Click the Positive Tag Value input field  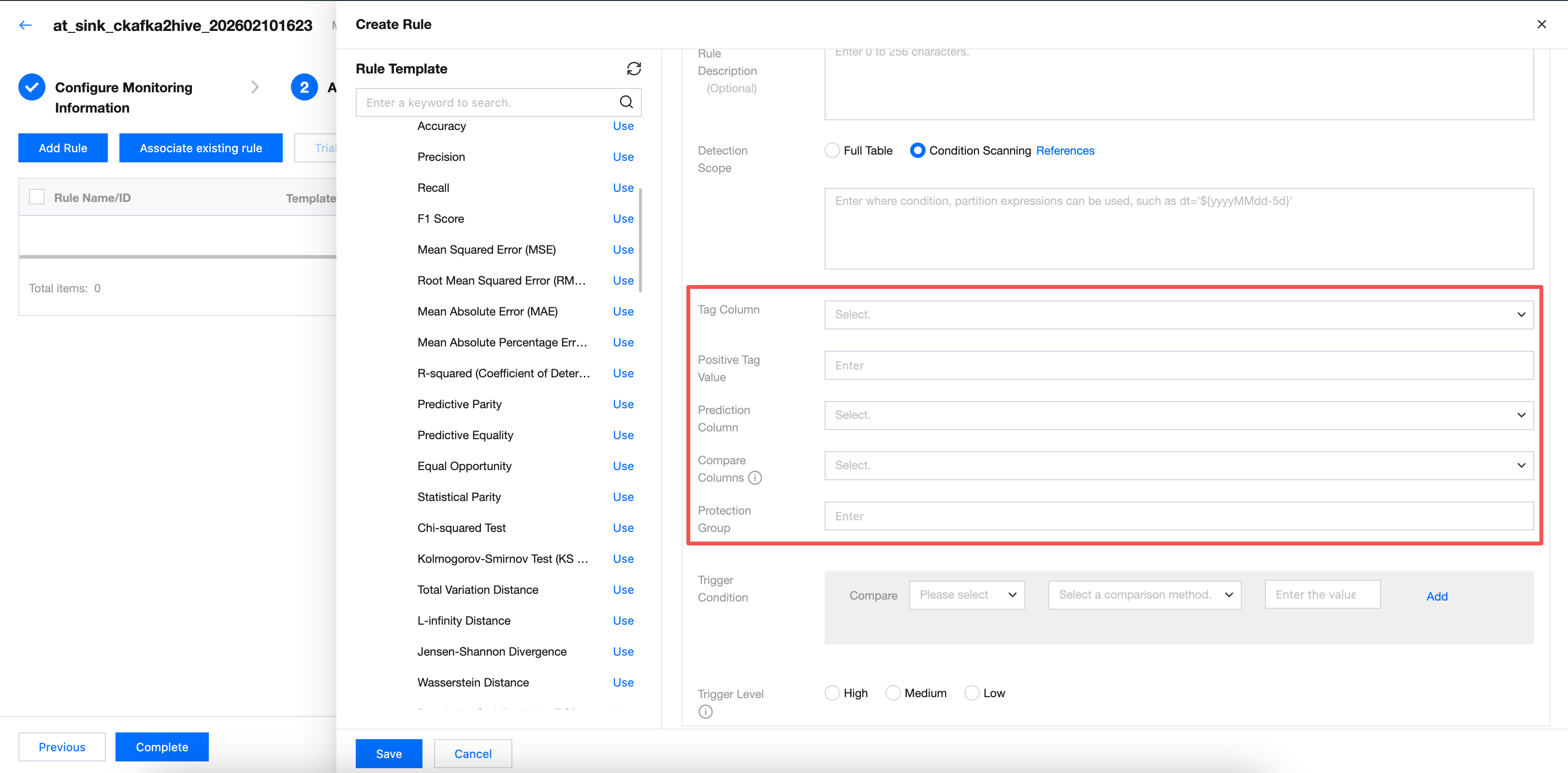point(1178,365)
